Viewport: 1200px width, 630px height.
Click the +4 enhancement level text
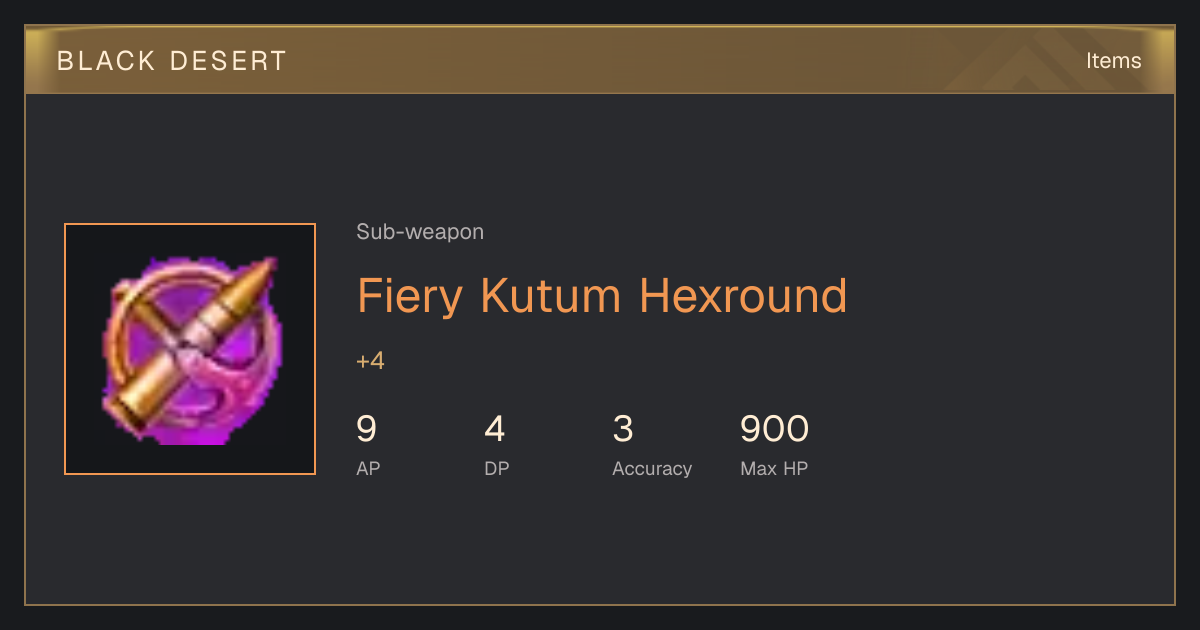(x=370, y=361)
